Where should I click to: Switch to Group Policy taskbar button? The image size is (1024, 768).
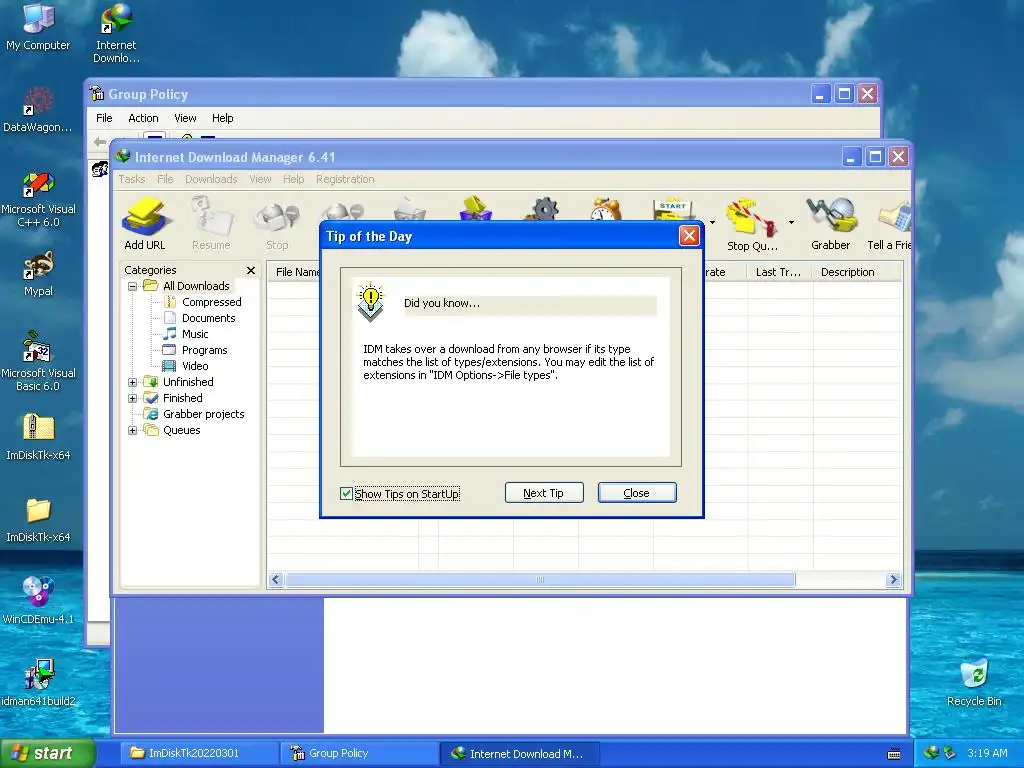tap(359, 754)
